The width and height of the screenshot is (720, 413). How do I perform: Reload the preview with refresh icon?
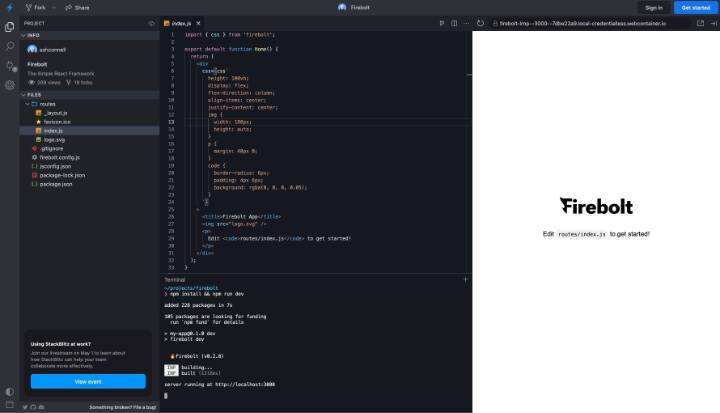click(480, 23)
